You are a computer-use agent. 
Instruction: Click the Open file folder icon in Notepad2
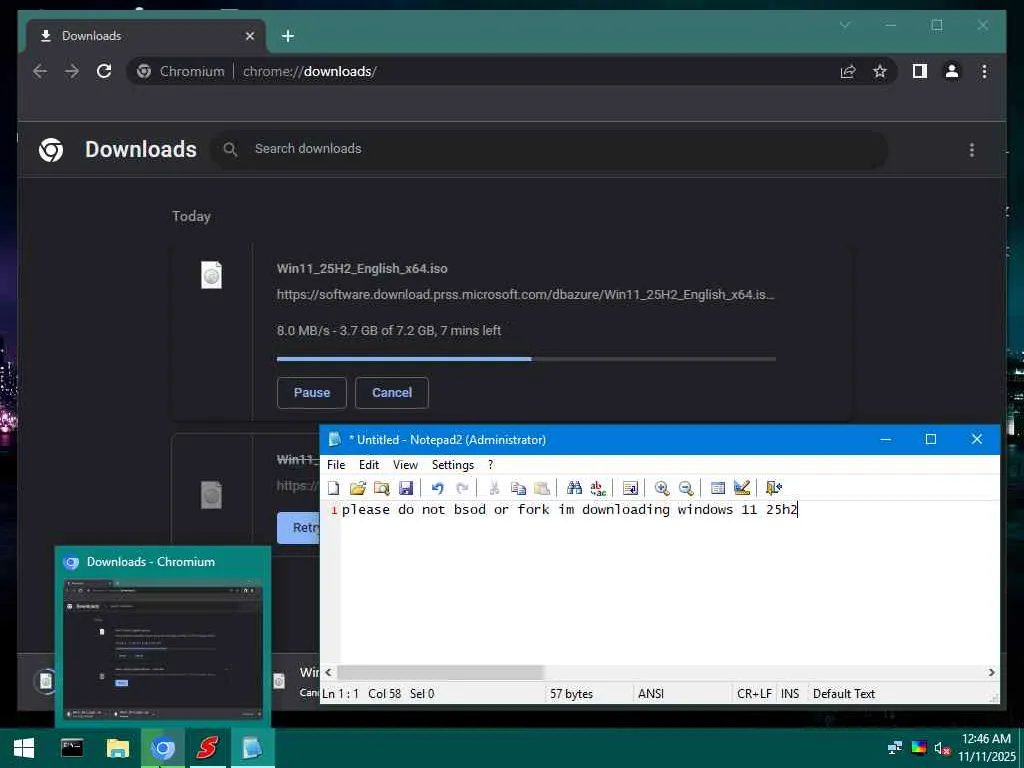[357, 488]
